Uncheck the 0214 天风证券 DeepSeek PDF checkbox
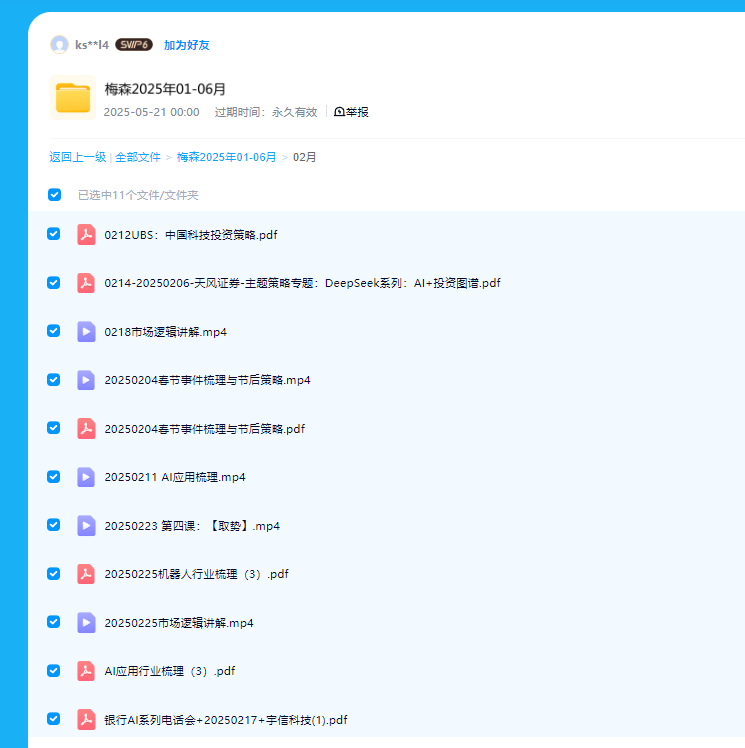 pyautogui.click(x=54, y=283)
